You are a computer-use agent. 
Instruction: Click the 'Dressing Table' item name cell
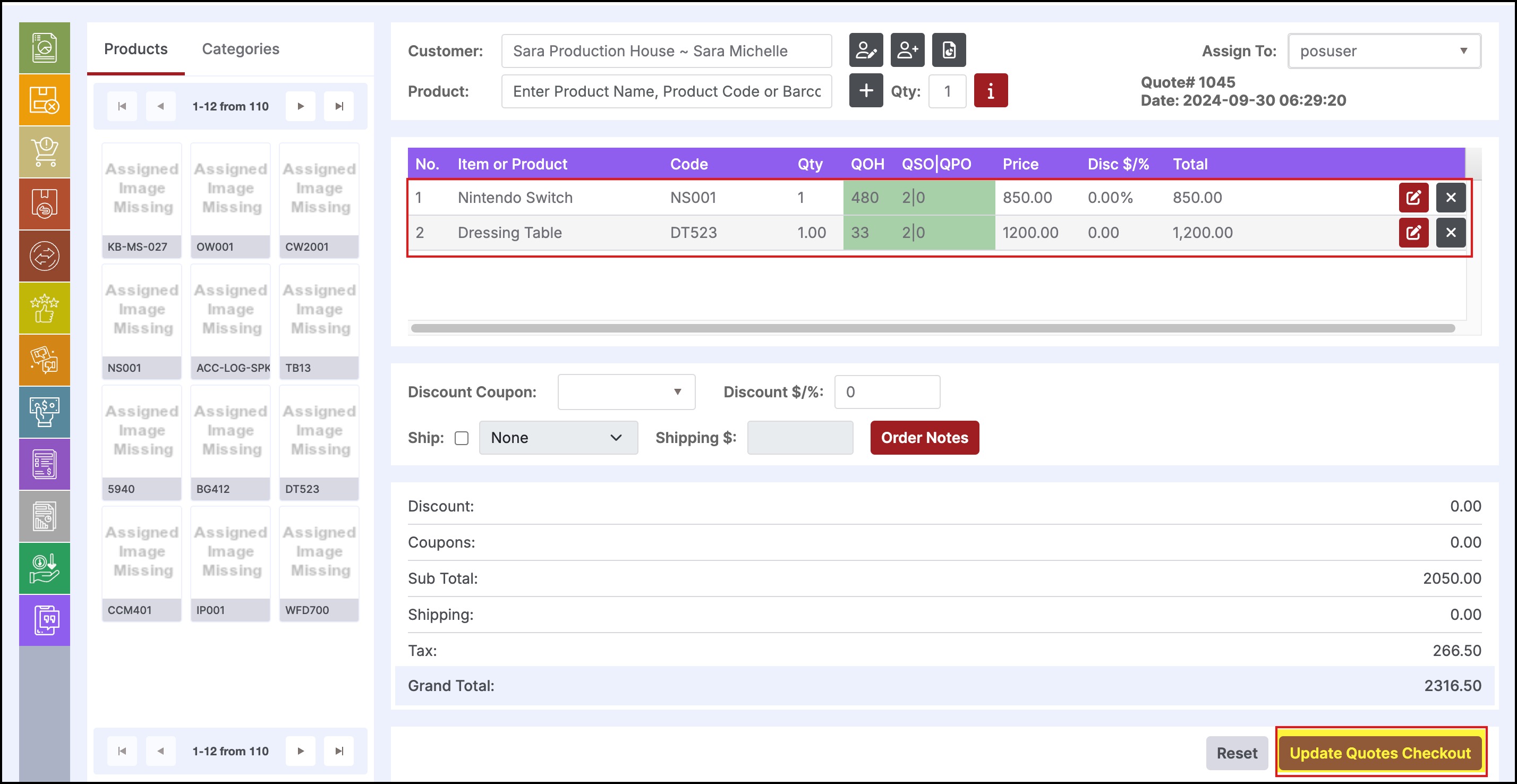click(509, 233)
